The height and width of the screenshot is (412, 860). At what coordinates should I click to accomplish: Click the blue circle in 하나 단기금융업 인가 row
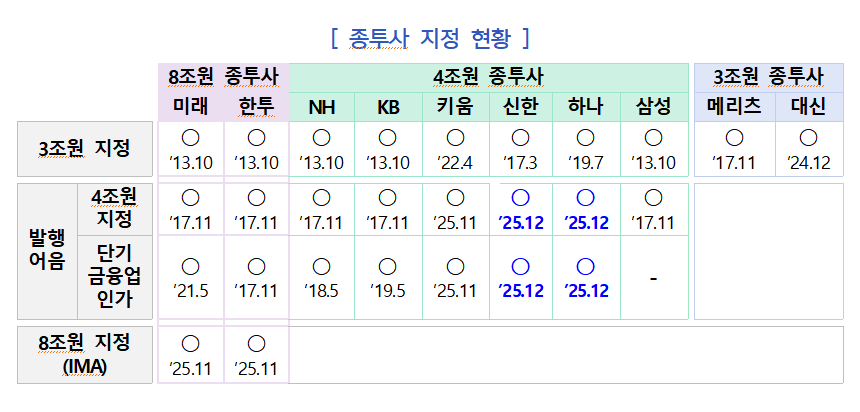pyautogui.click(x=586, y=266)
